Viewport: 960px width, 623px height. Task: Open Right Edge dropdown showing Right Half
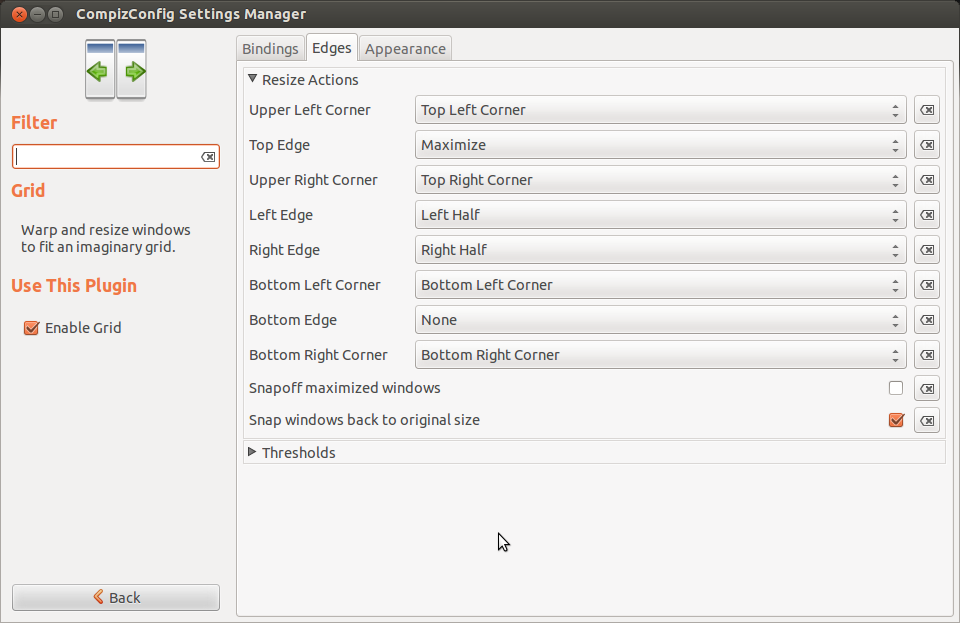tap(661, 250)
